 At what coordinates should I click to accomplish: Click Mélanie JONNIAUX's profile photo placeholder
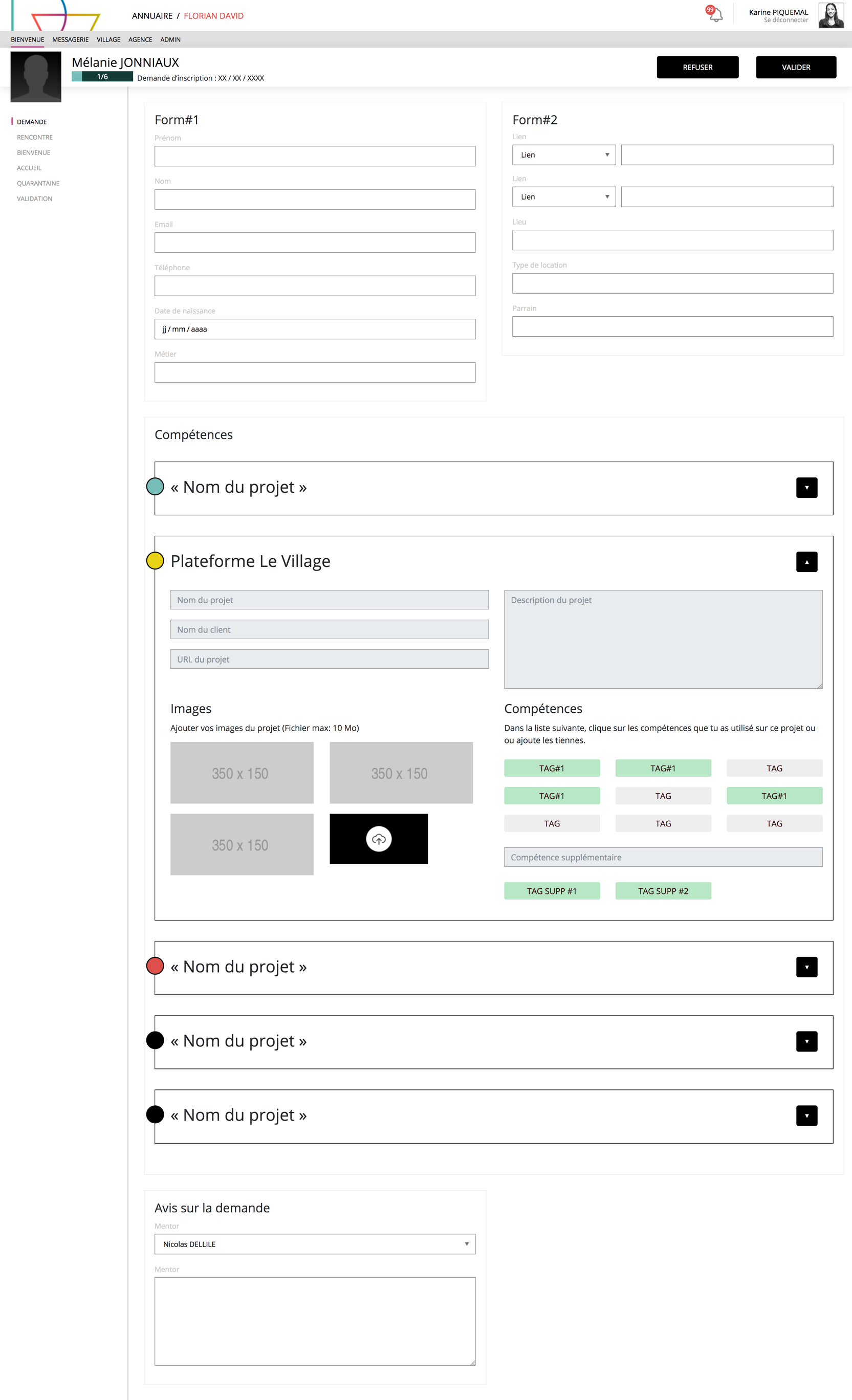(36, 77)
